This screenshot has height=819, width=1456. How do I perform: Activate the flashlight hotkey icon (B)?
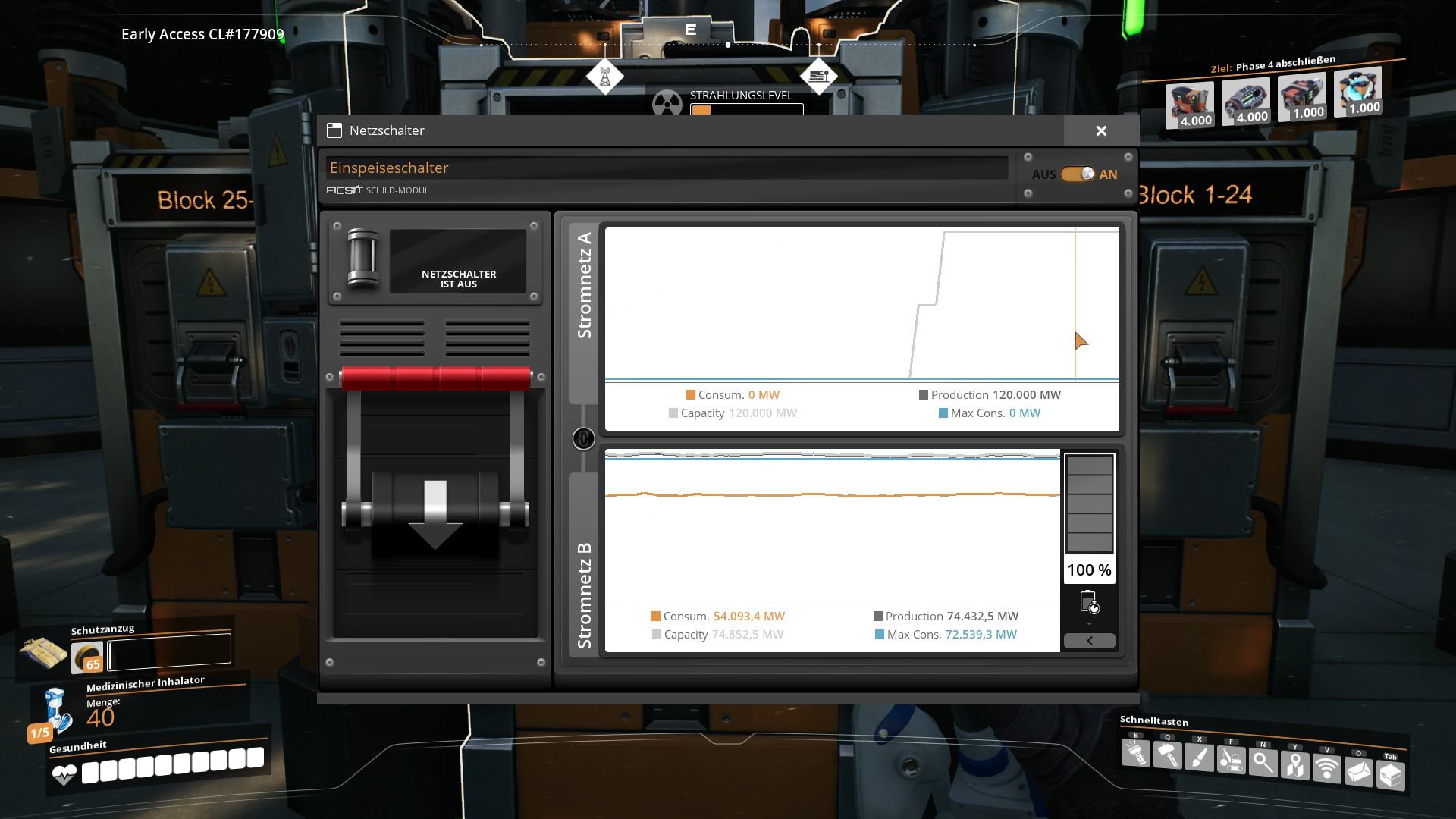[1135, 755]
